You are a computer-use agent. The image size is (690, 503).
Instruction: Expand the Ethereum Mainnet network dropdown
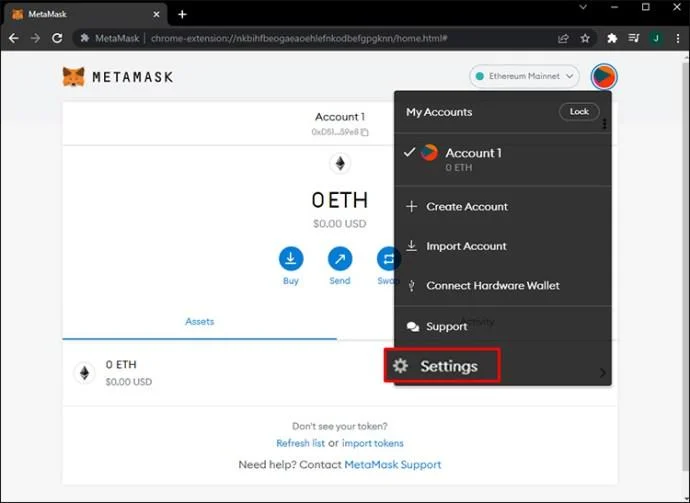[x=525, y=77]
